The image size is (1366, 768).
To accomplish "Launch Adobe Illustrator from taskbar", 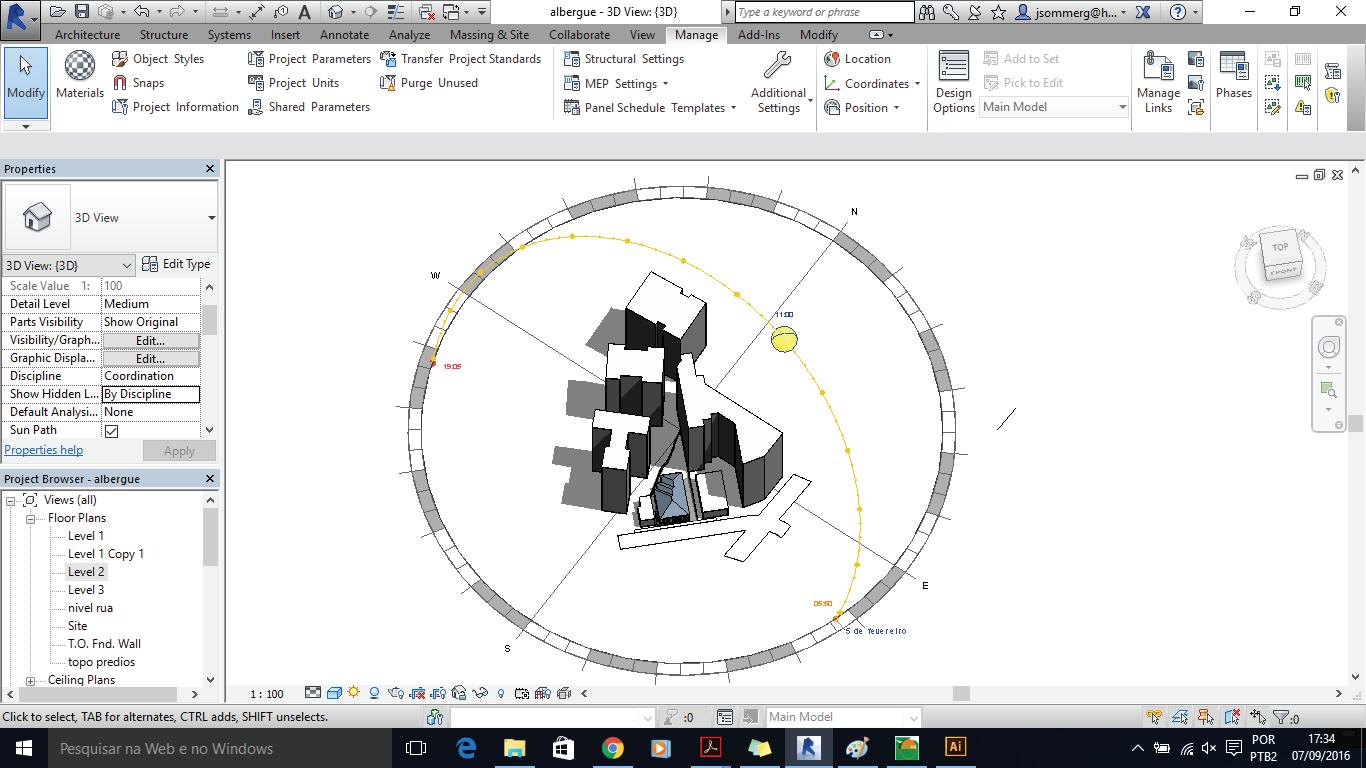I will [955, 747].
